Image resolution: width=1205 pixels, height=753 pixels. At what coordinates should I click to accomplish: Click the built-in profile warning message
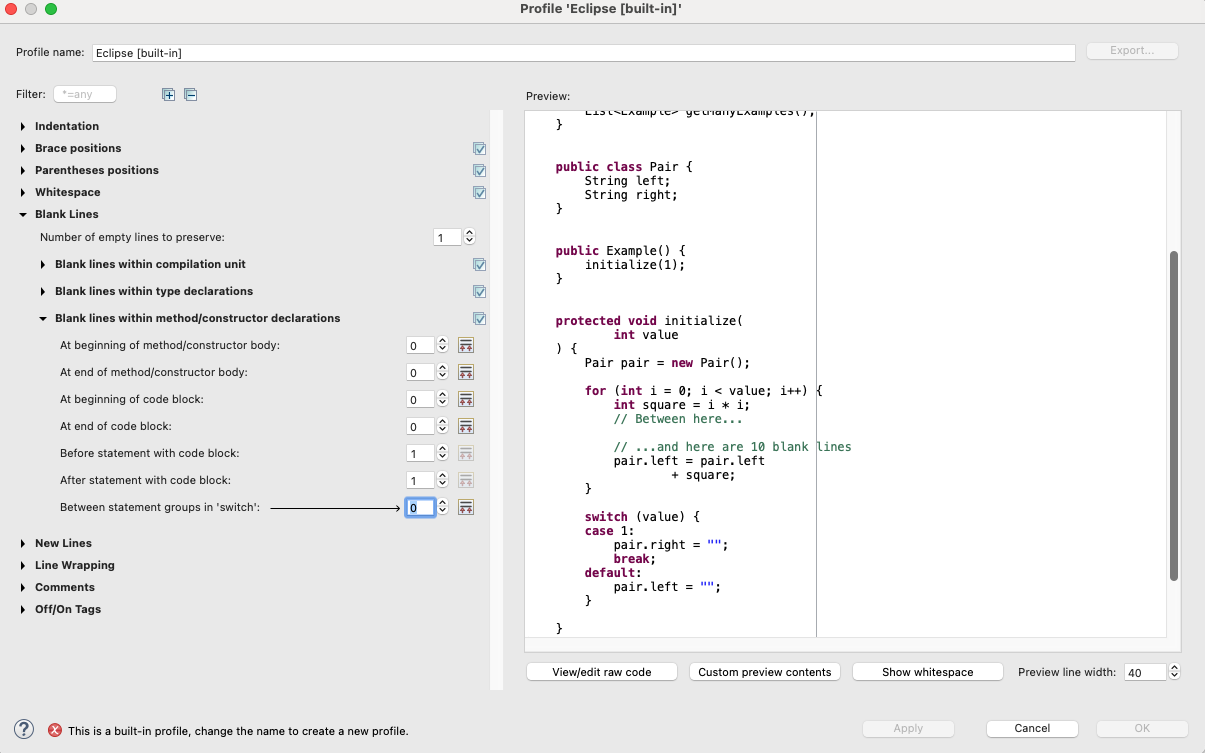coord(238,731)
